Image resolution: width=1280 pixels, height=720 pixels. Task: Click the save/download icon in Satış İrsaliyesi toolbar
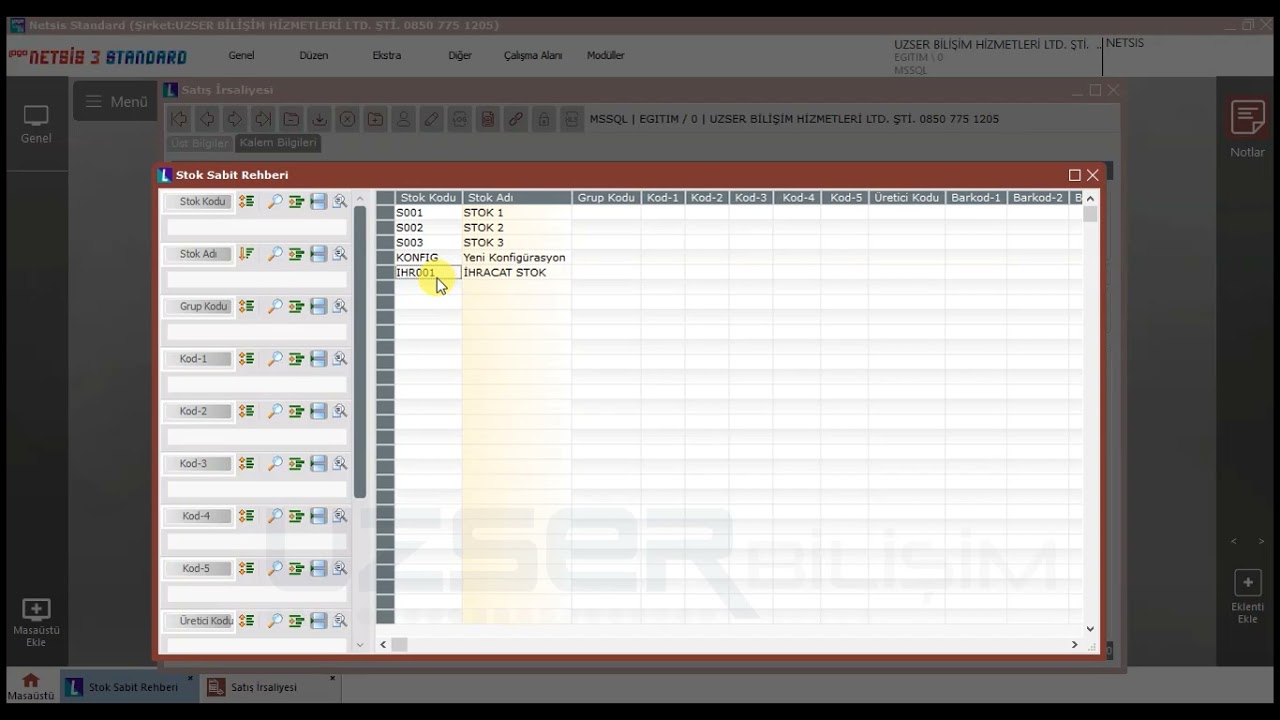pyautogui.click(x=319, y=119)
